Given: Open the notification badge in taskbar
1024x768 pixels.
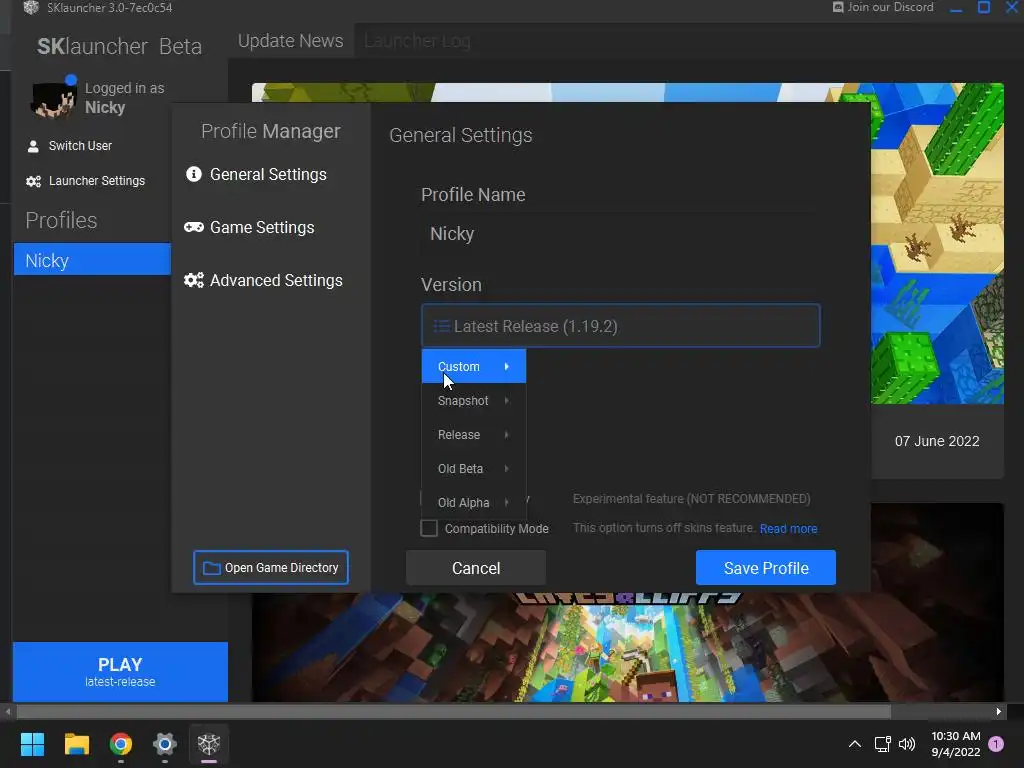Looking at the screenshot, I should 996,743.
